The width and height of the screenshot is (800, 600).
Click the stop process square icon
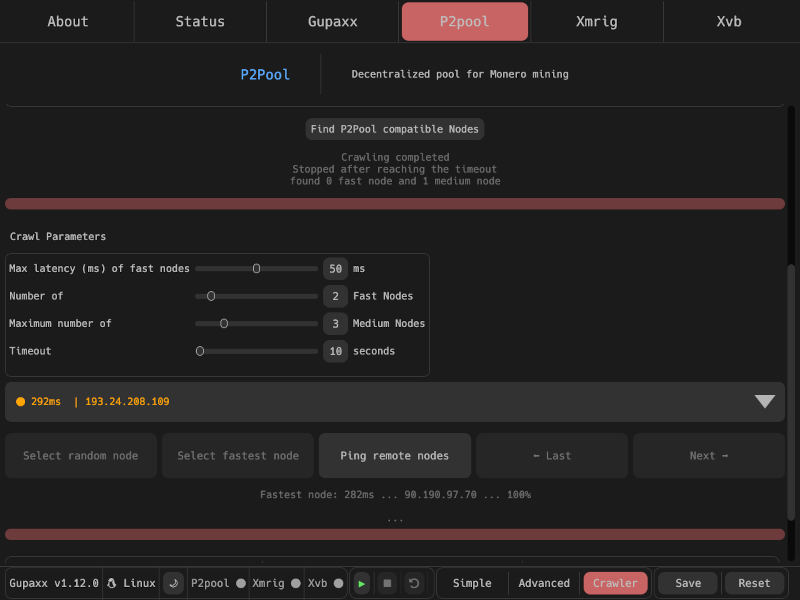point(387,583)
